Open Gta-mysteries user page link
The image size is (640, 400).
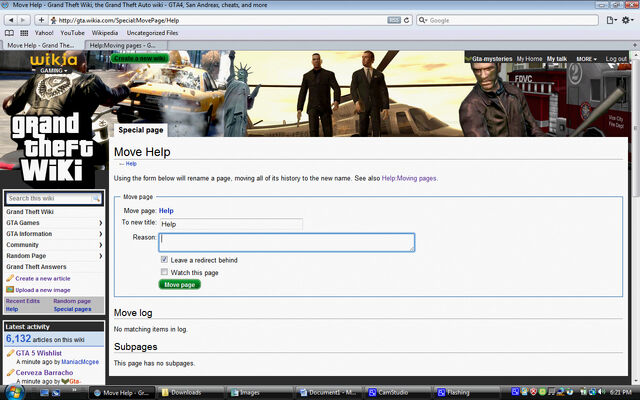tap(492, 59)
